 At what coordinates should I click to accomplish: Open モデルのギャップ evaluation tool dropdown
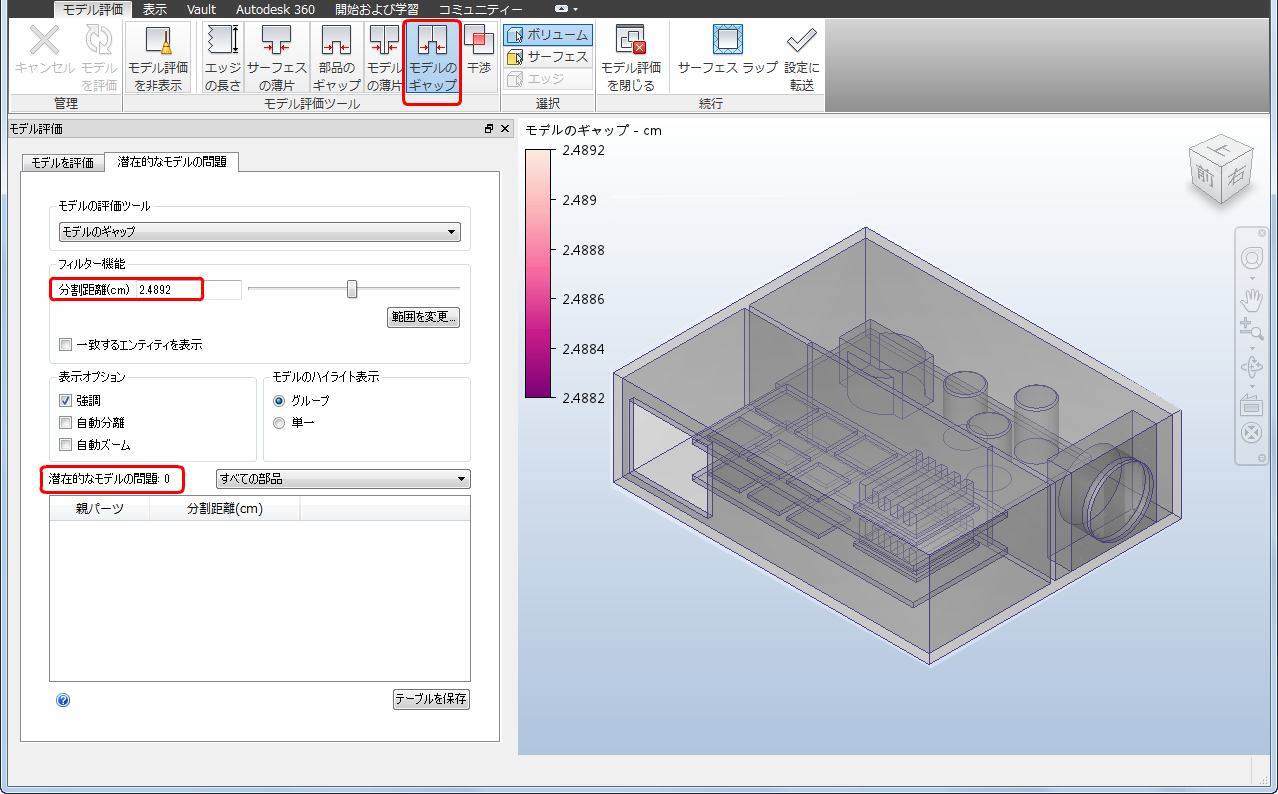click(x=260, y=232)
